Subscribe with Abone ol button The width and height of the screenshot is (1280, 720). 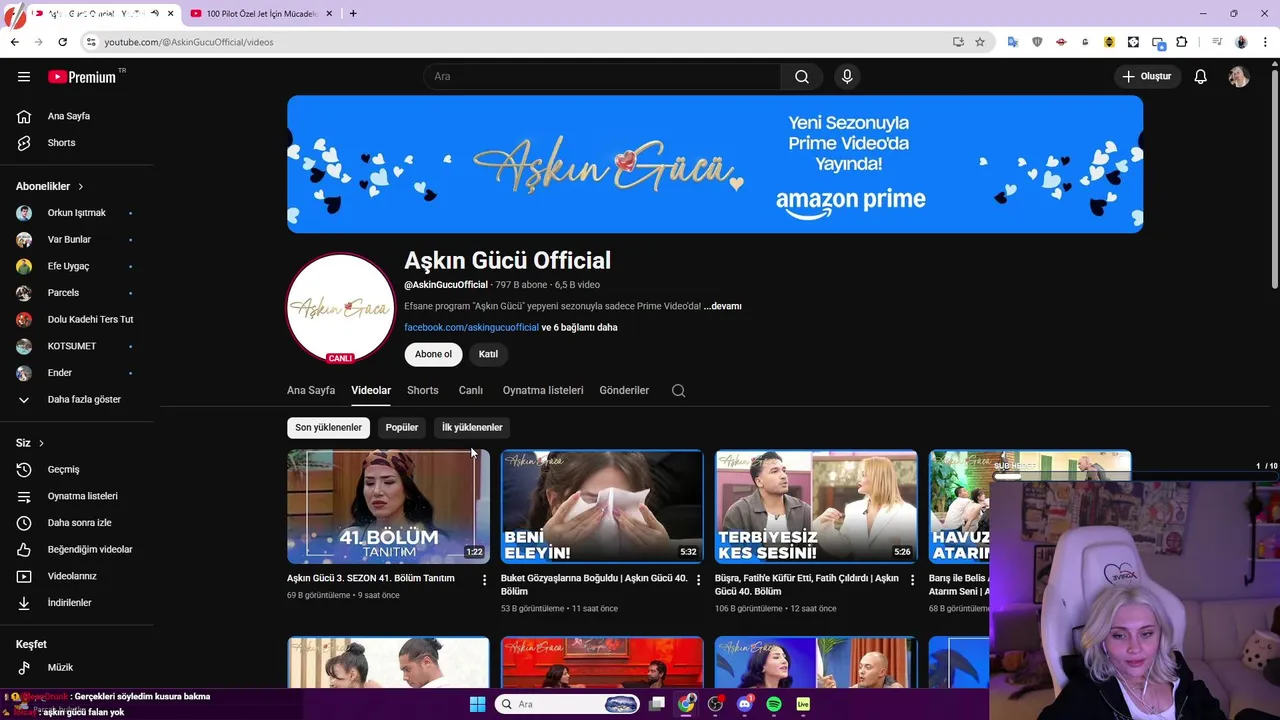coord(433,354)
